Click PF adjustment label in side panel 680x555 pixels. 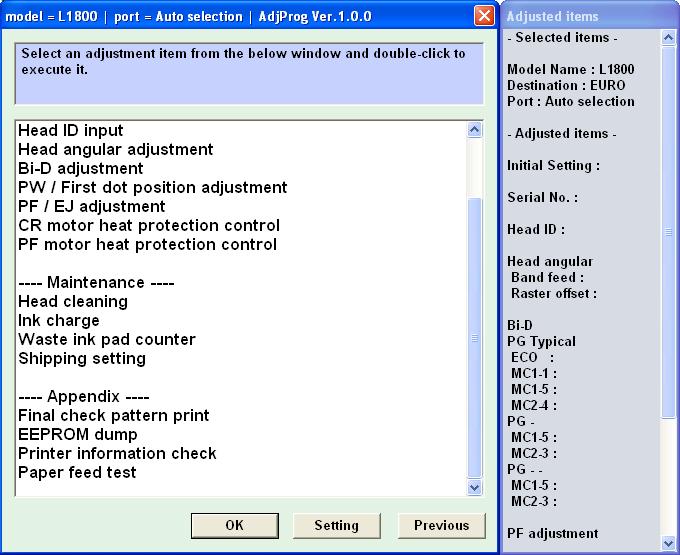coord(552,534)
